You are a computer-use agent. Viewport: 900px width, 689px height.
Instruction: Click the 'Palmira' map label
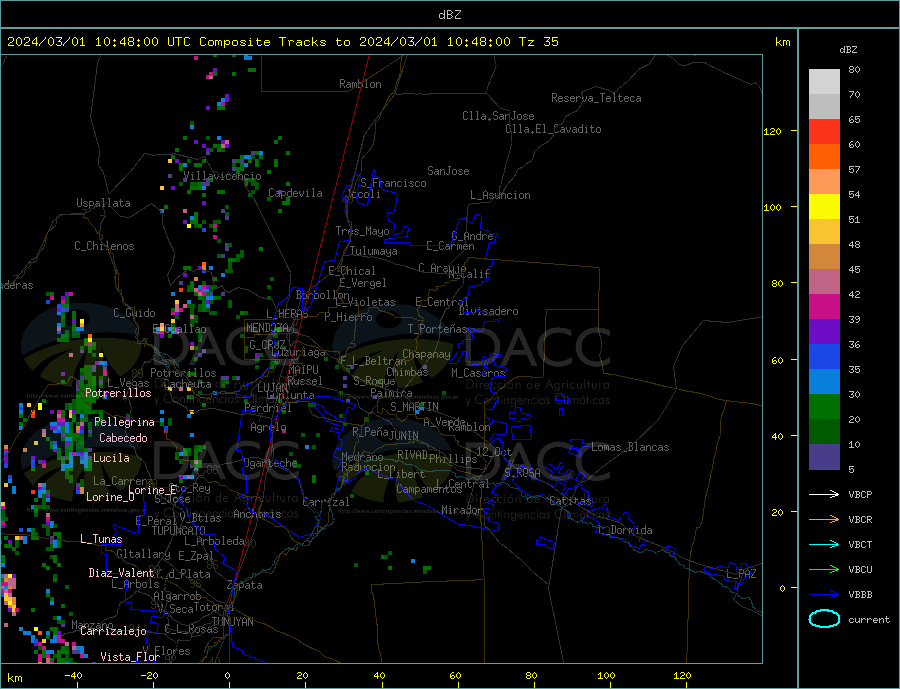click(391, 393)
